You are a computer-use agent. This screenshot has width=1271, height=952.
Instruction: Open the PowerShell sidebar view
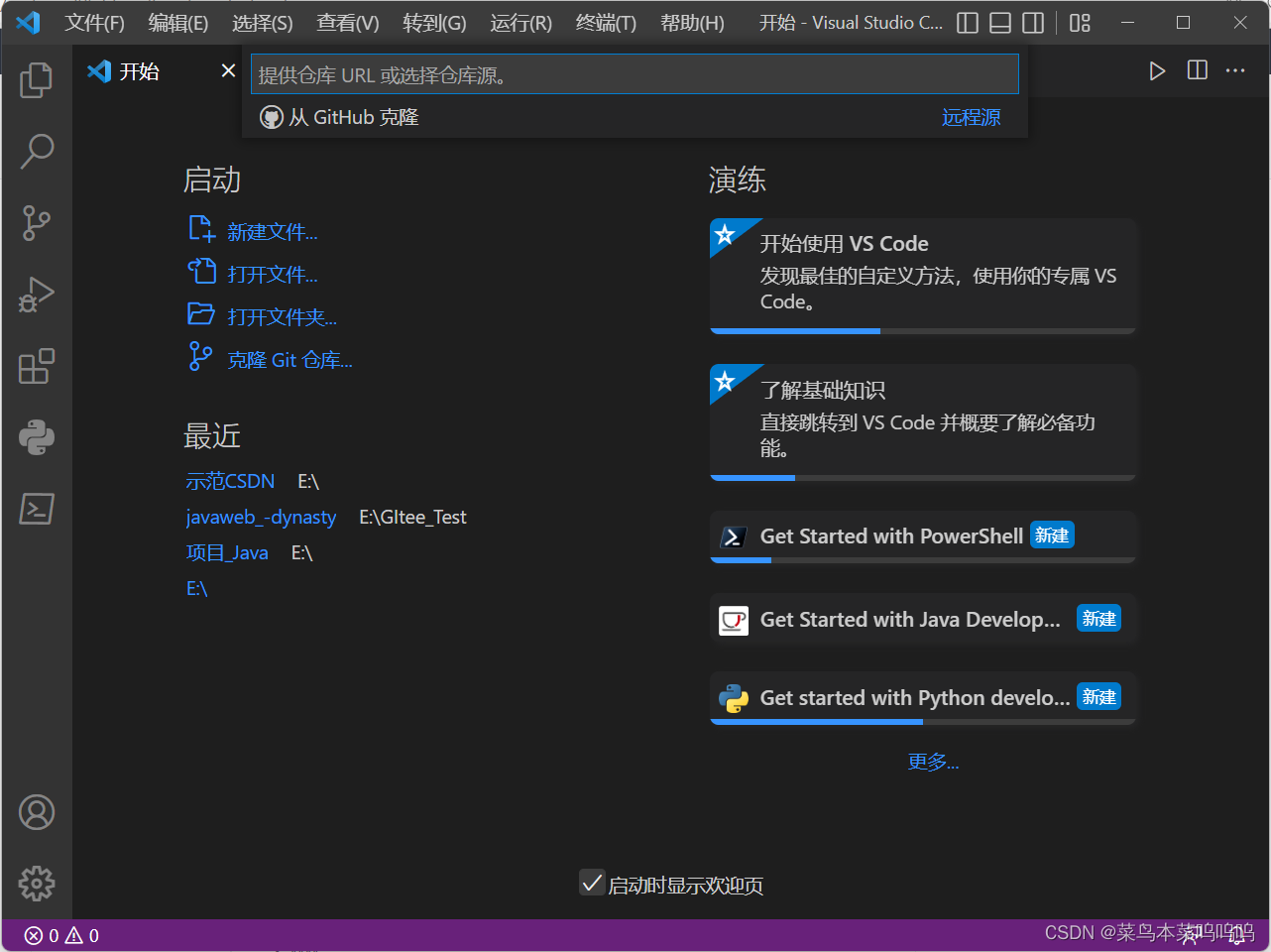click(37, 509)
